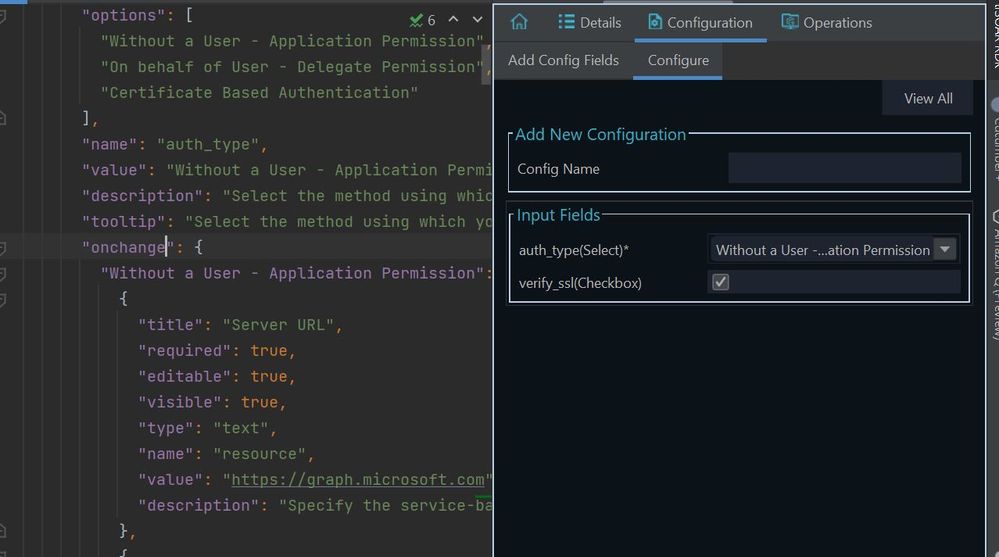Go to next highlighted problem arrow
This screenshot has height=557, width=999.
click(477, 20)
